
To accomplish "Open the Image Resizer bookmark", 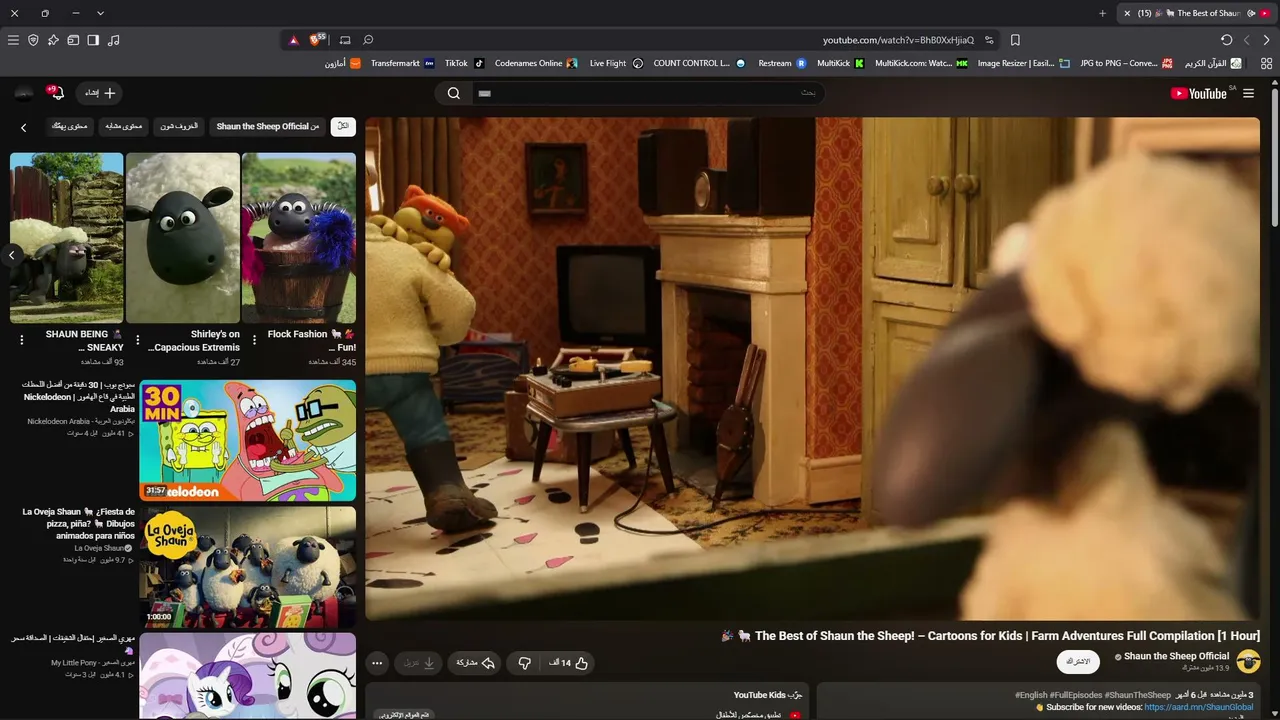I will click(1023, 63).
